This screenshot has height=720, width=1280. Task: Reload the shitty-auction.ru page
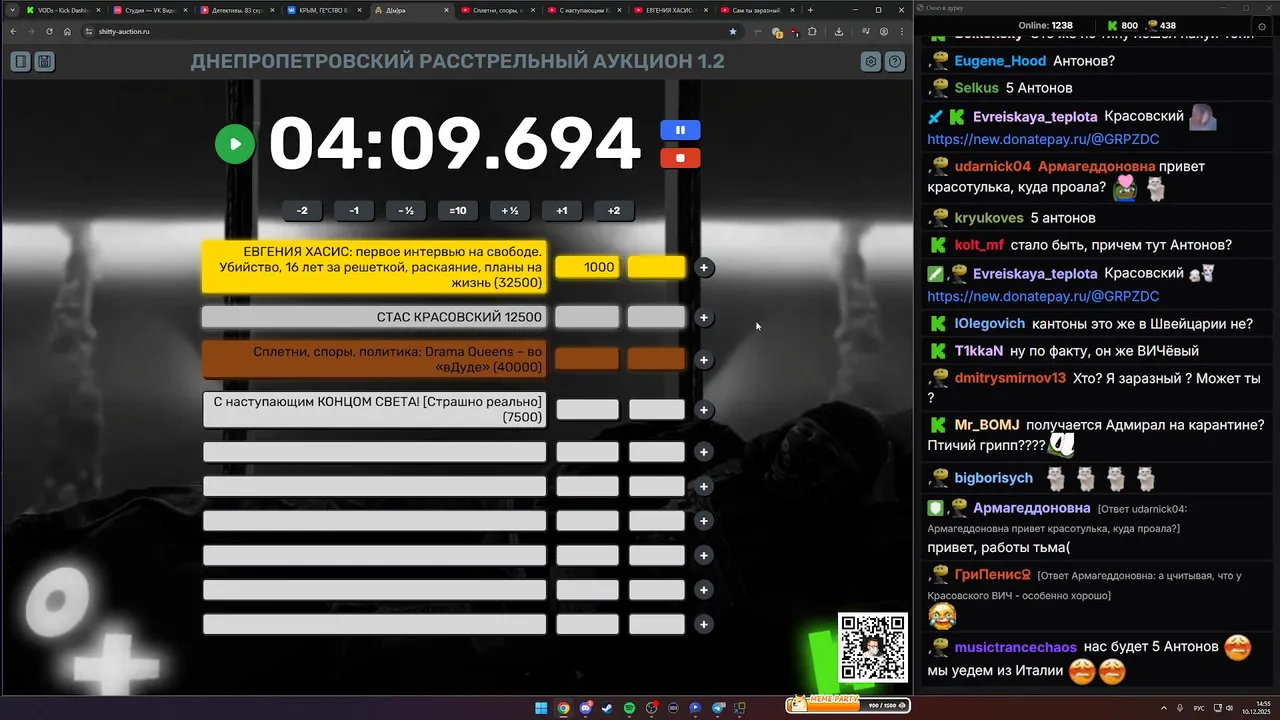(x=49, y=31)
